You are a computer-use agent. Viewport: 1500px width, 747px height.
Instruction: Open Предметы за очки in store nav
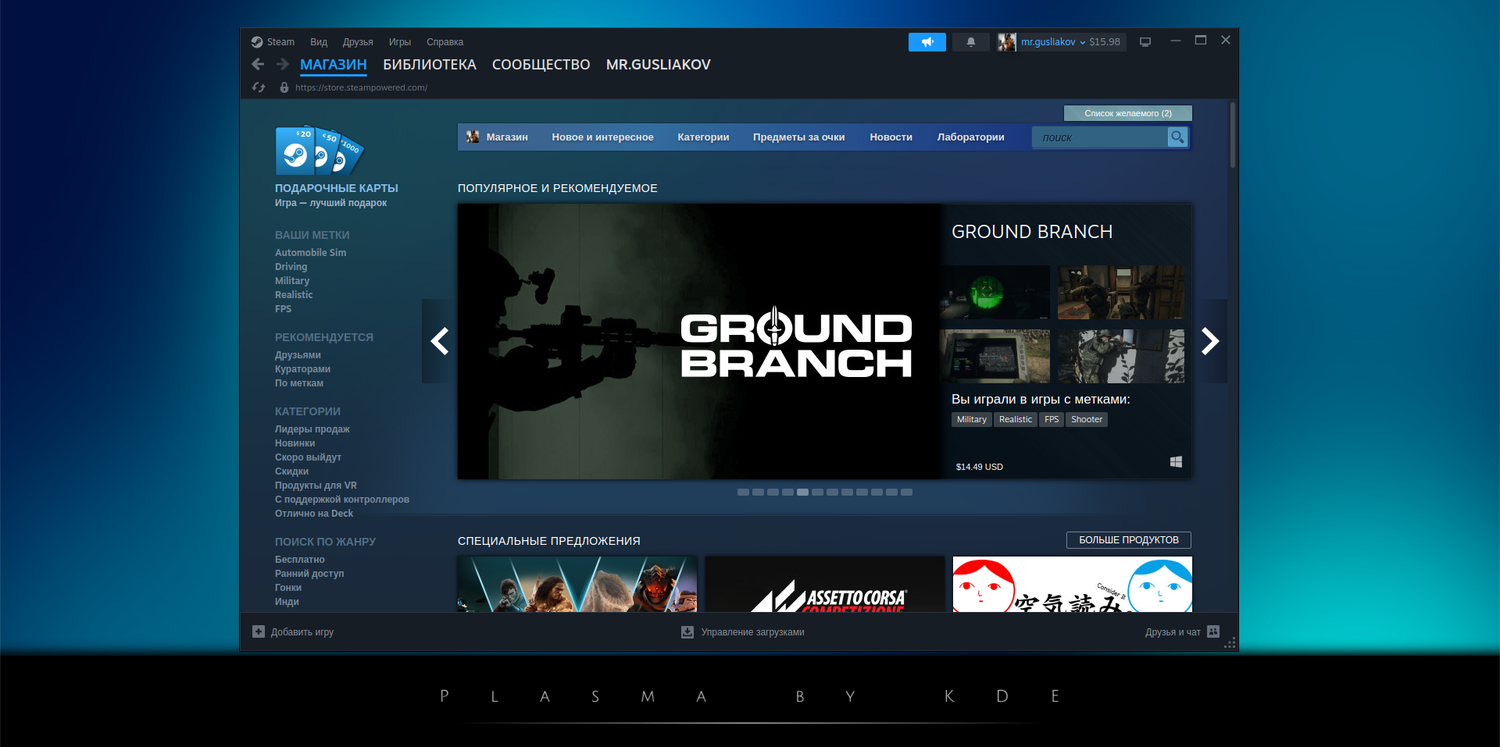799,137
